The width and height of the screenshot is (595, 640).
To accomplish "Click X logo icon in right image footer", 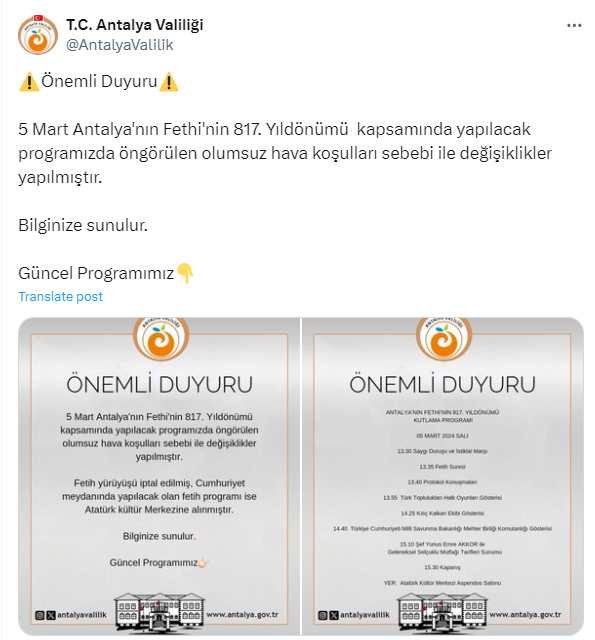I will [x=334, y=615].
